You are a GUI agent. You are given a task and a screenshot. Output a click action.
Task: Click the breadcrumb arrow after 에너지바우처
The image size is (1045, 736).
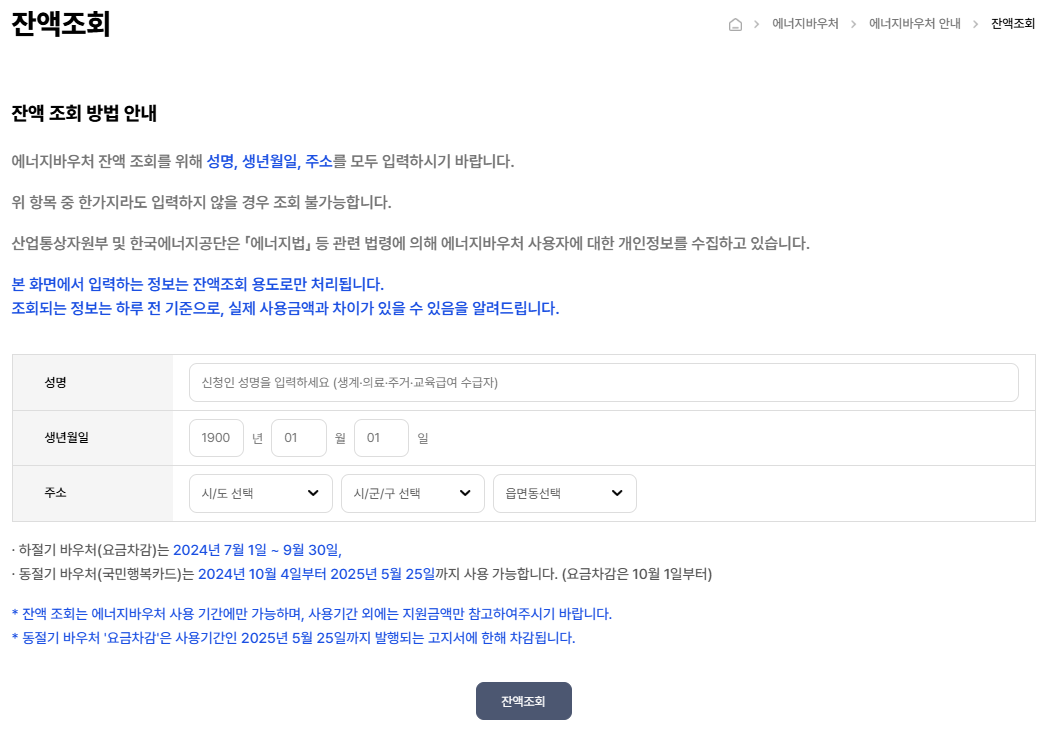pyautogui.click(x=854, y=24)
